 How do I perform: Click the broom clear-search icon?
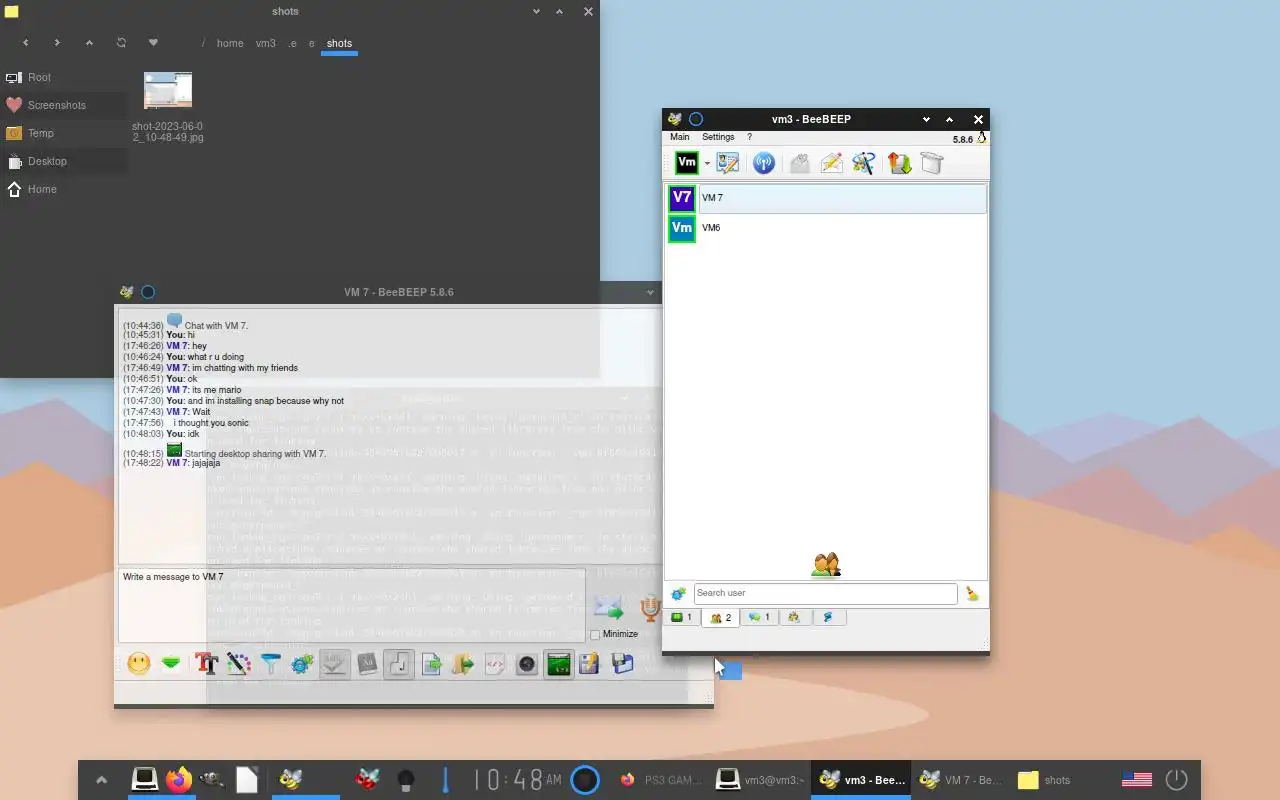point(972,594)
